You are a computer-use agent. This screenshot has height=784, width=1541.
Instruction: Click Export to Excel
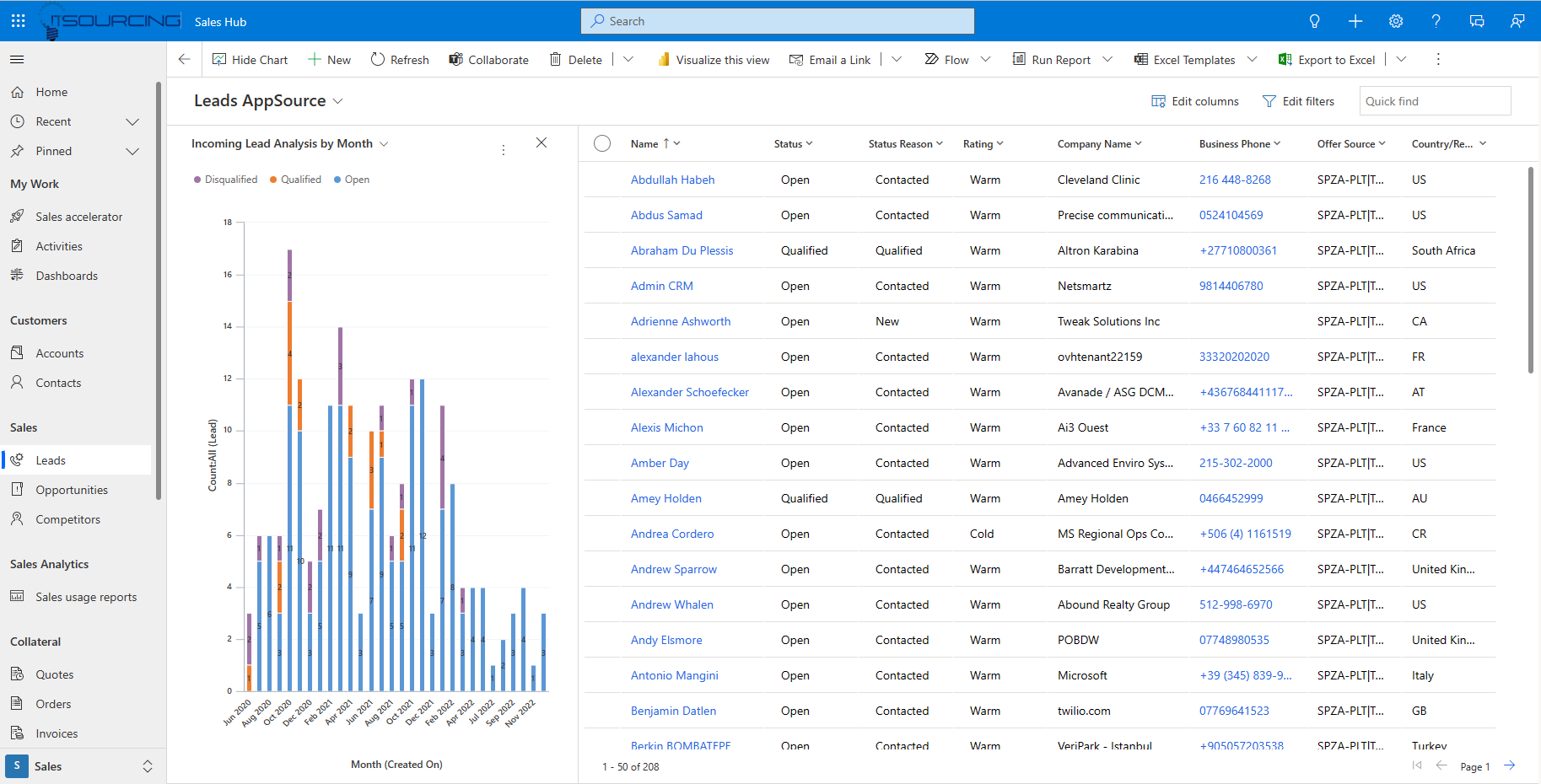1327,60
